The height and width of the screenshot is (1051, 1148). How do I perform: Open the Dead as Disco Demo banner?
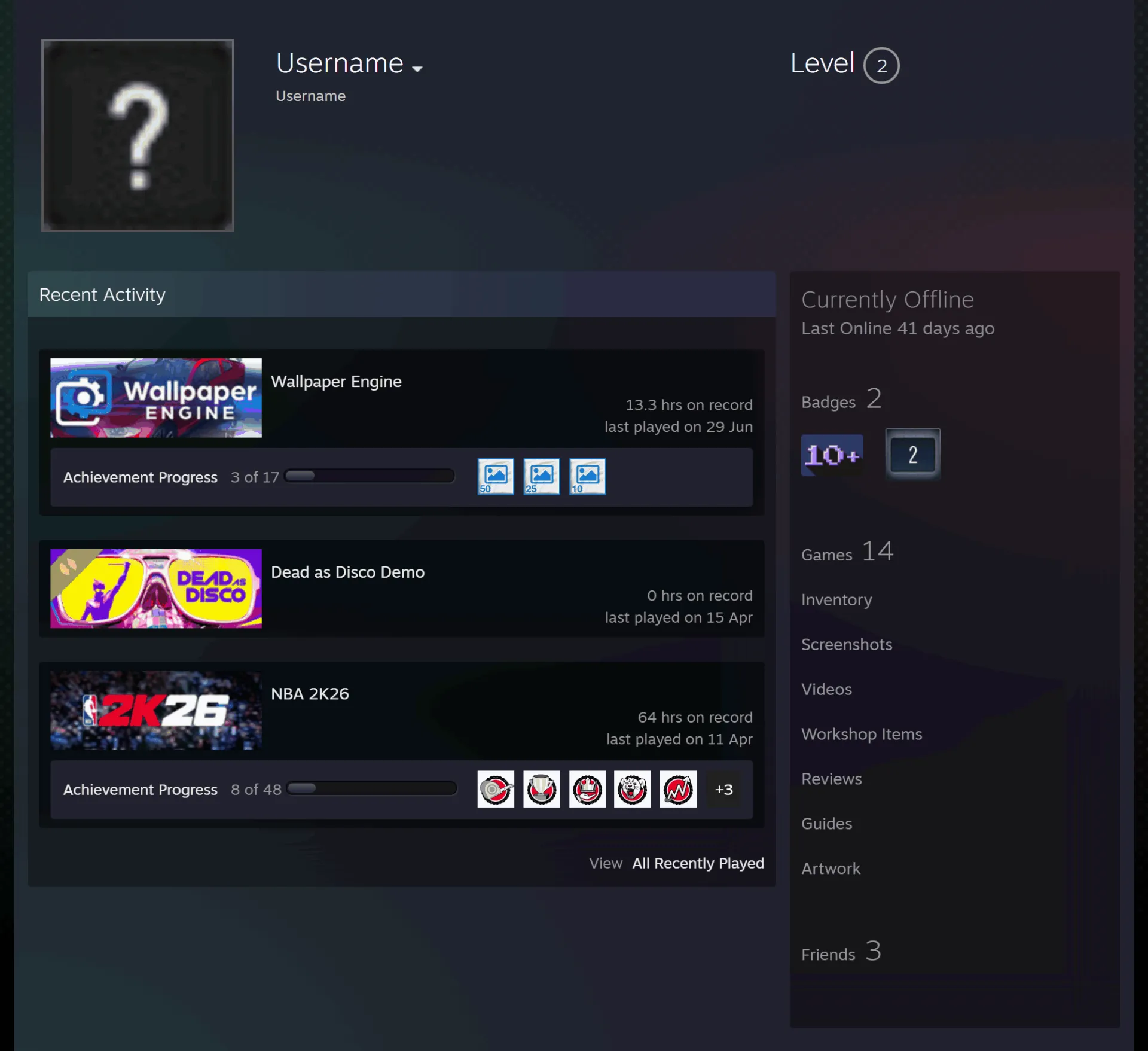tap(156, 589)
